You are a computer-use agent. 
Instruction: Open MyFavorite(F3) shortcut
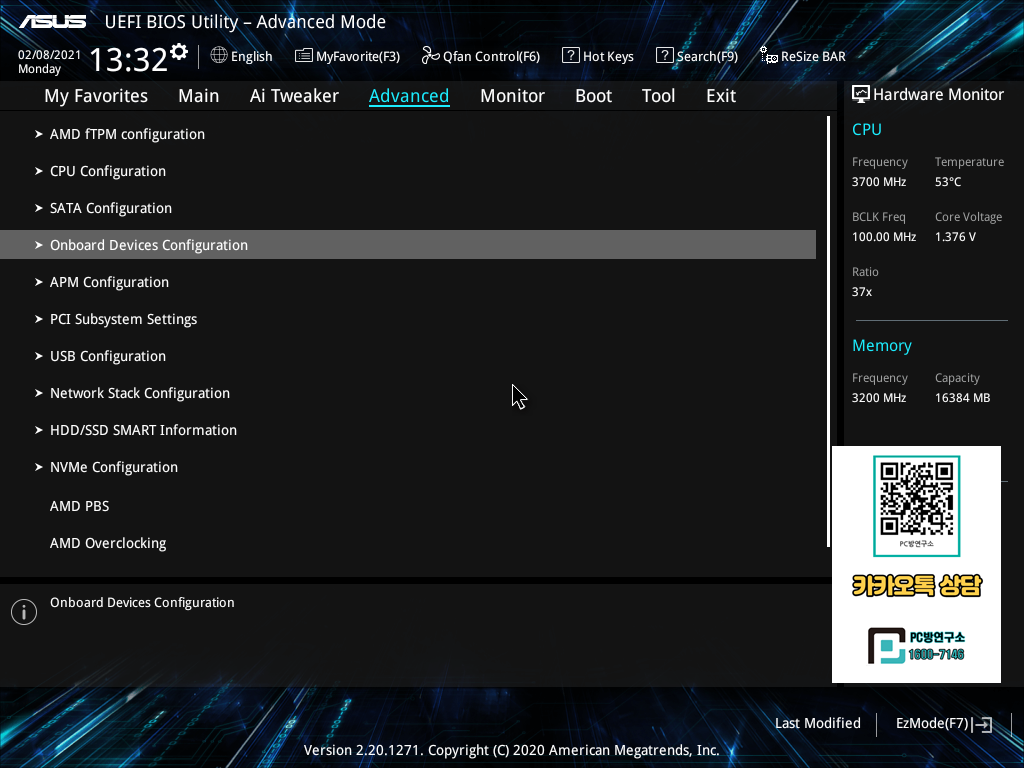pos(358,56)
